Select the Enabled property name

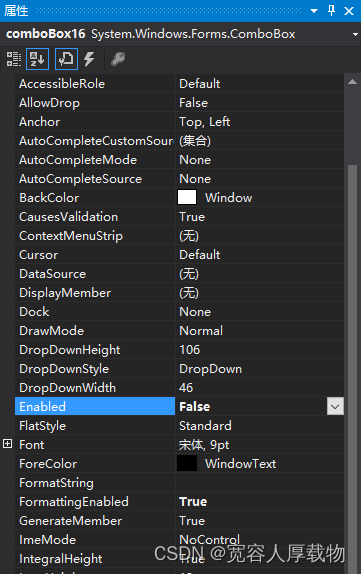tap(42, 406)
